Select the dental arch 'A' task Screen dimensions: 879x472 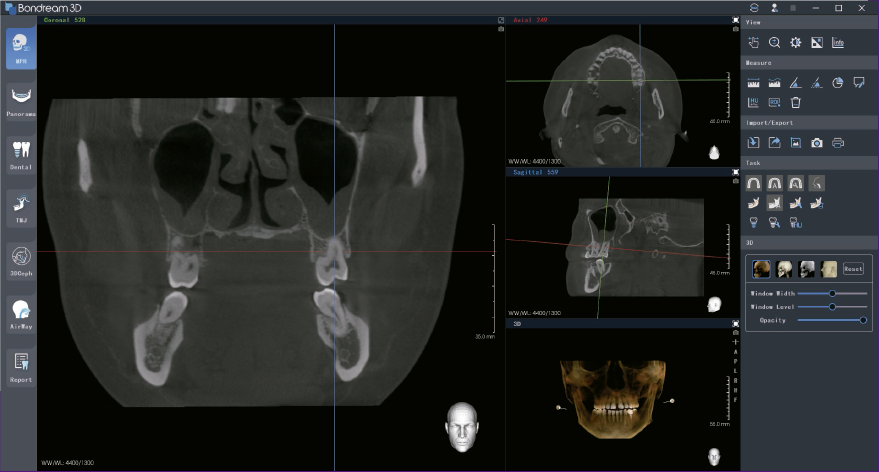tap(774, 183)
